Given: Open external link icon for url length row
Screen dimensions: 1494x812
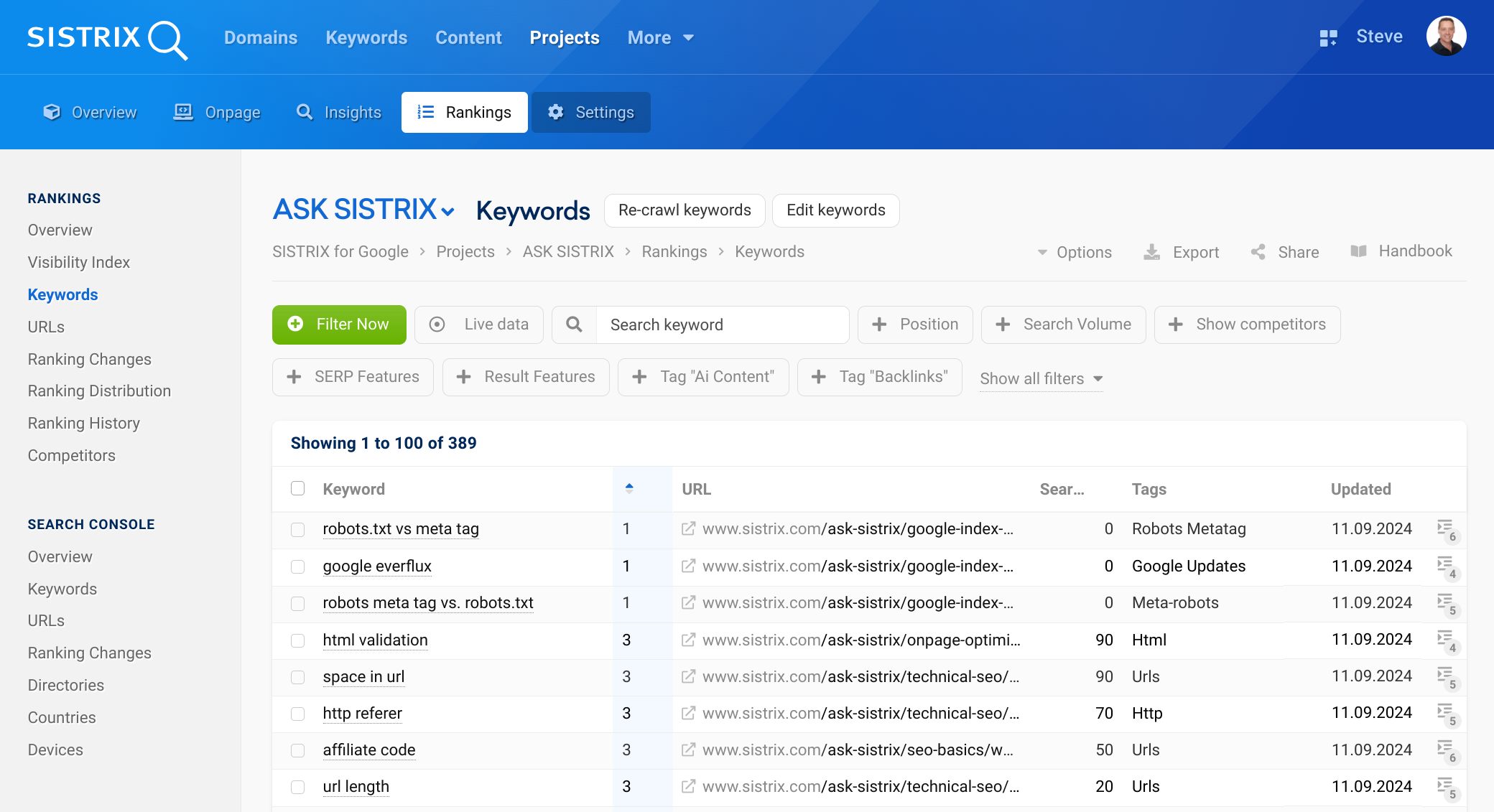Looking at the screenshot, I should [688, 786].
